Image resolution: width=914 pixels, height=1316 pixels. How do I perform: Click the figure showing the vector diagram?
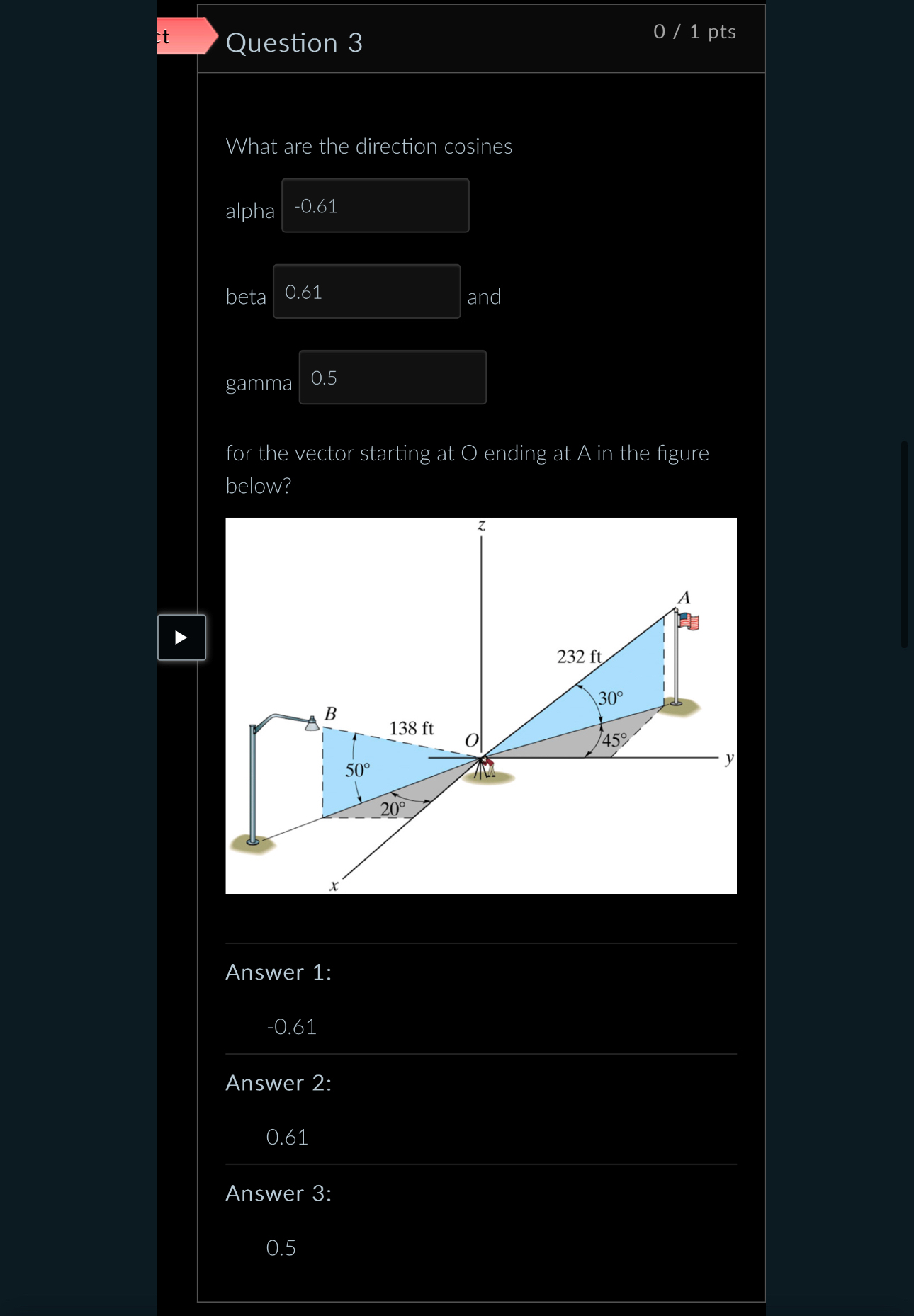[481, 705]
